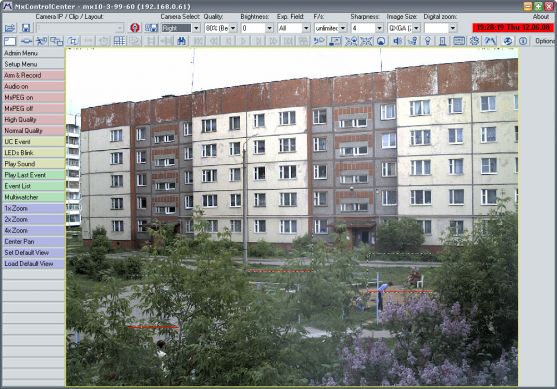
Task: Click the speaker audio icon
Action: (x=397, y=41)
